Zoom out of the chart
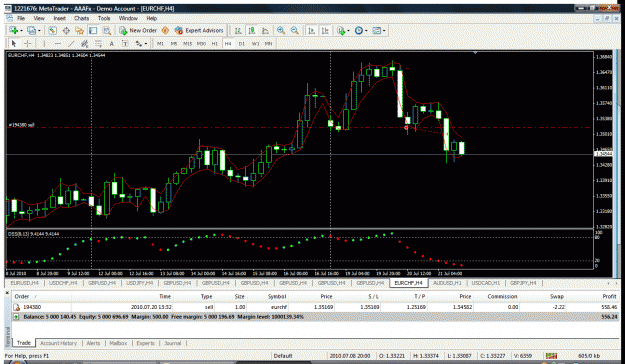This screenshot has height=364, width=625. [295, 30]
